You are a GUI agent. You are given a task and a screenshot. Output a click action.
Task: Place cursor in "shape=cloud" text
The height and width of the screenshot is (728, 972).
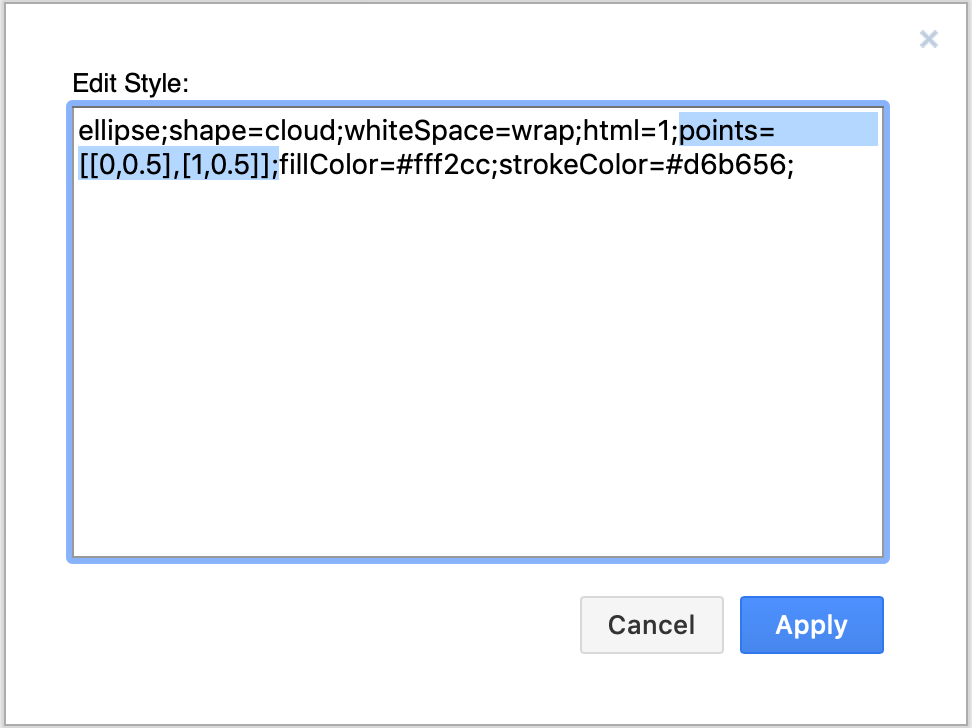click(252, 131)
